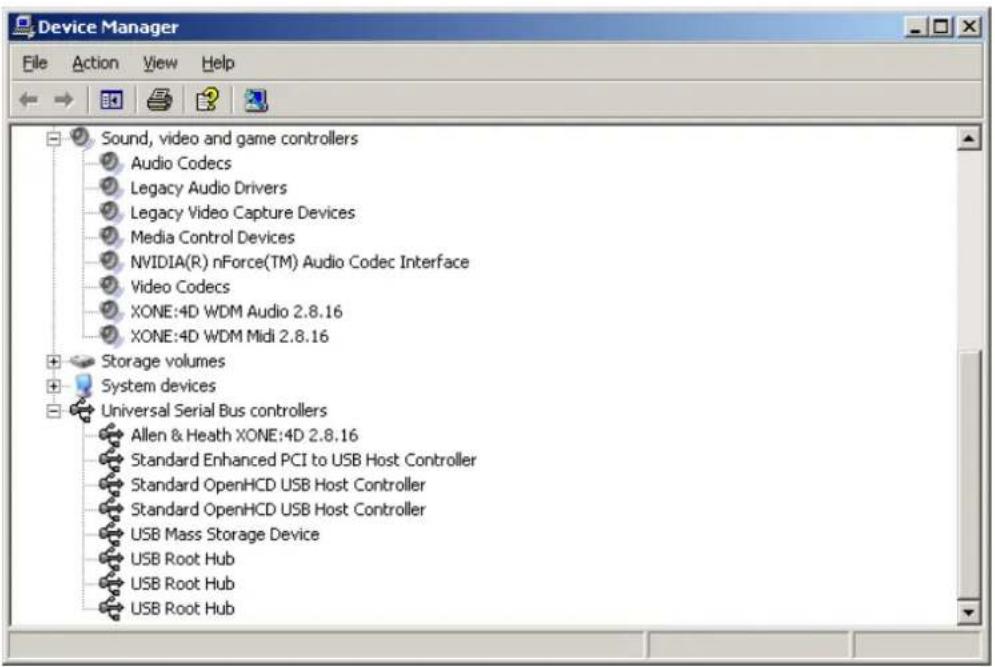
Task: Select Storage volumes label
Action: [163, 361]
